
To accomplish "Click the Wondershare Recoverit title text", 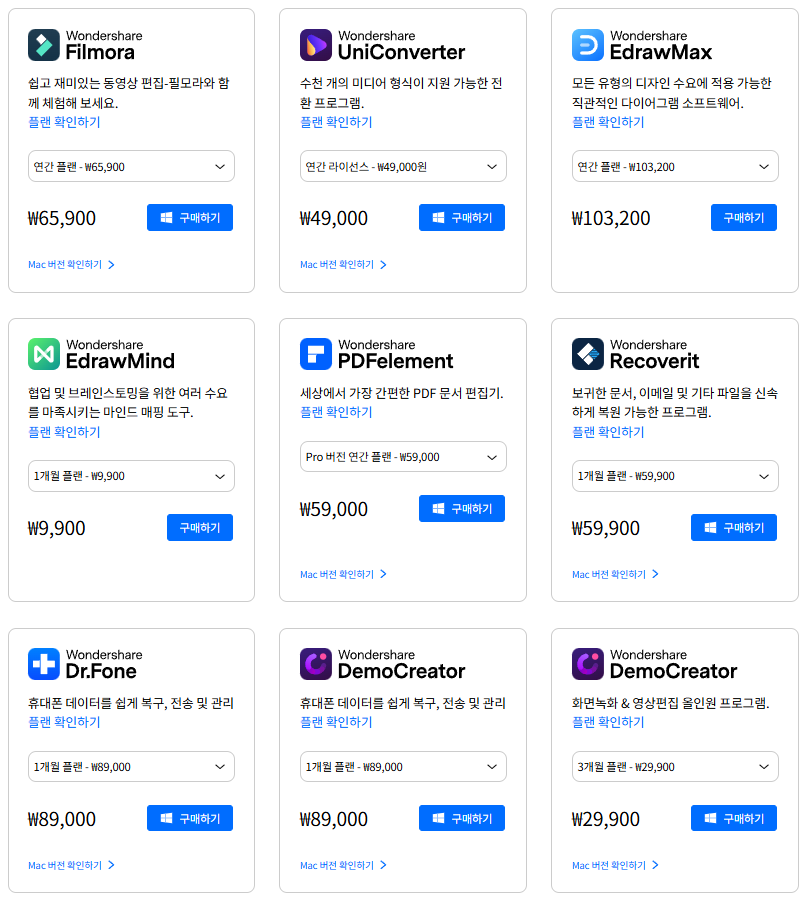I will coord(655,355).
